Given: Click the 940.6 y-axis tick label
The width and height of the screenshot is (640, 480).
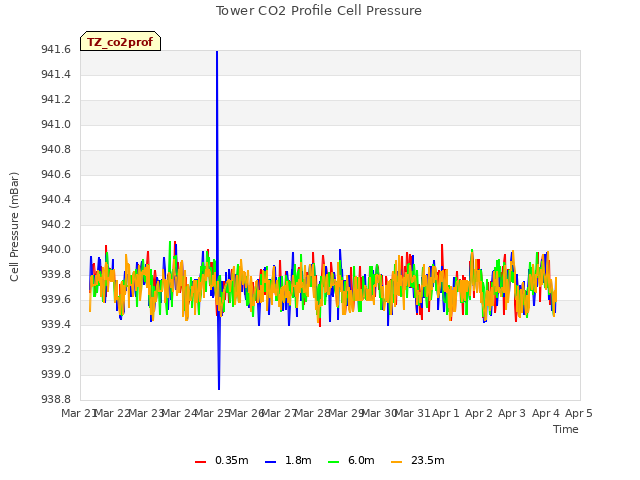Looking at the screenshot, I should point(56,174).
